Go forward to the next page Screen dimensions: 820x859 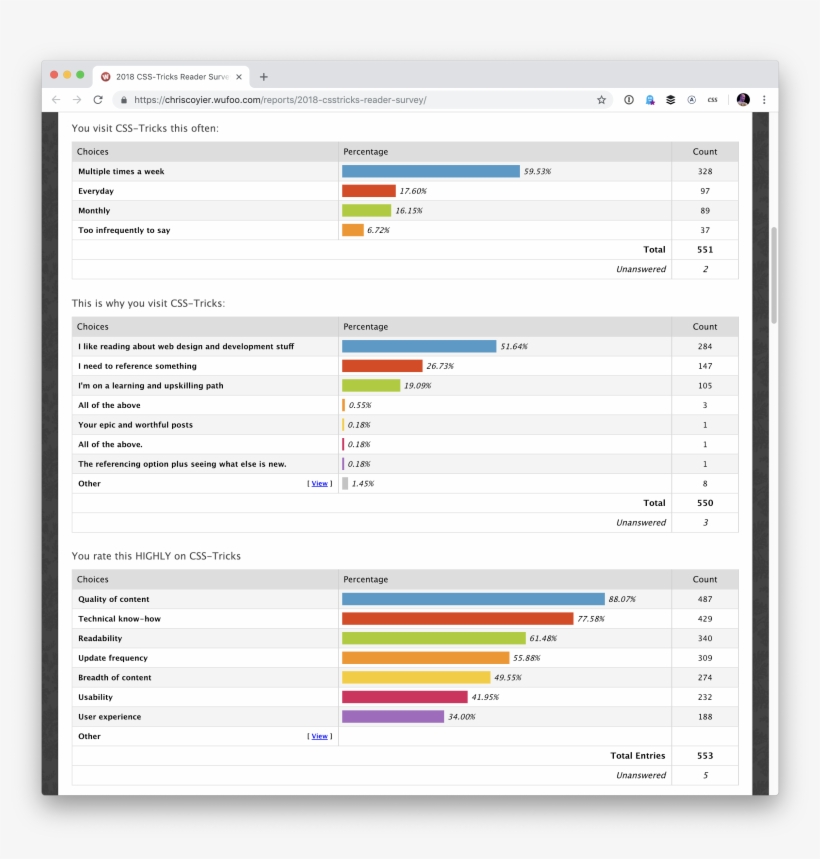pyautogui.click(x=77, y=100)
